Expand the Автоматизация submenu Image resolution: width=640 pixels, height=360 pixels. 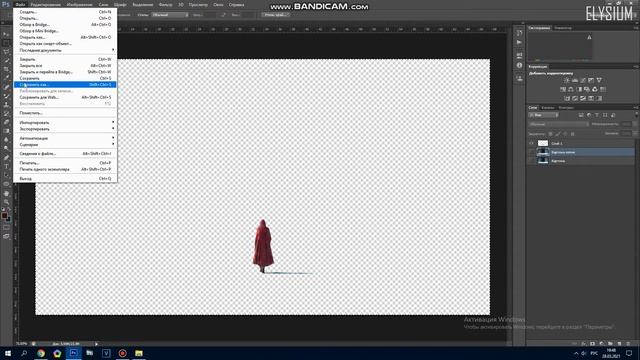pyautogui.click(x=65, y=138)
